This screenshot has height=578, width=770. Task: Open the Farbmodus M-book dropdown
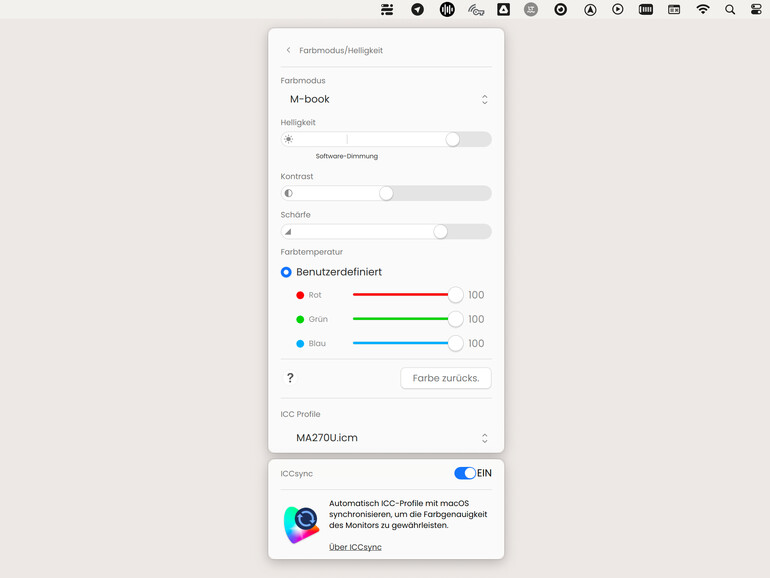pos(386,99)
